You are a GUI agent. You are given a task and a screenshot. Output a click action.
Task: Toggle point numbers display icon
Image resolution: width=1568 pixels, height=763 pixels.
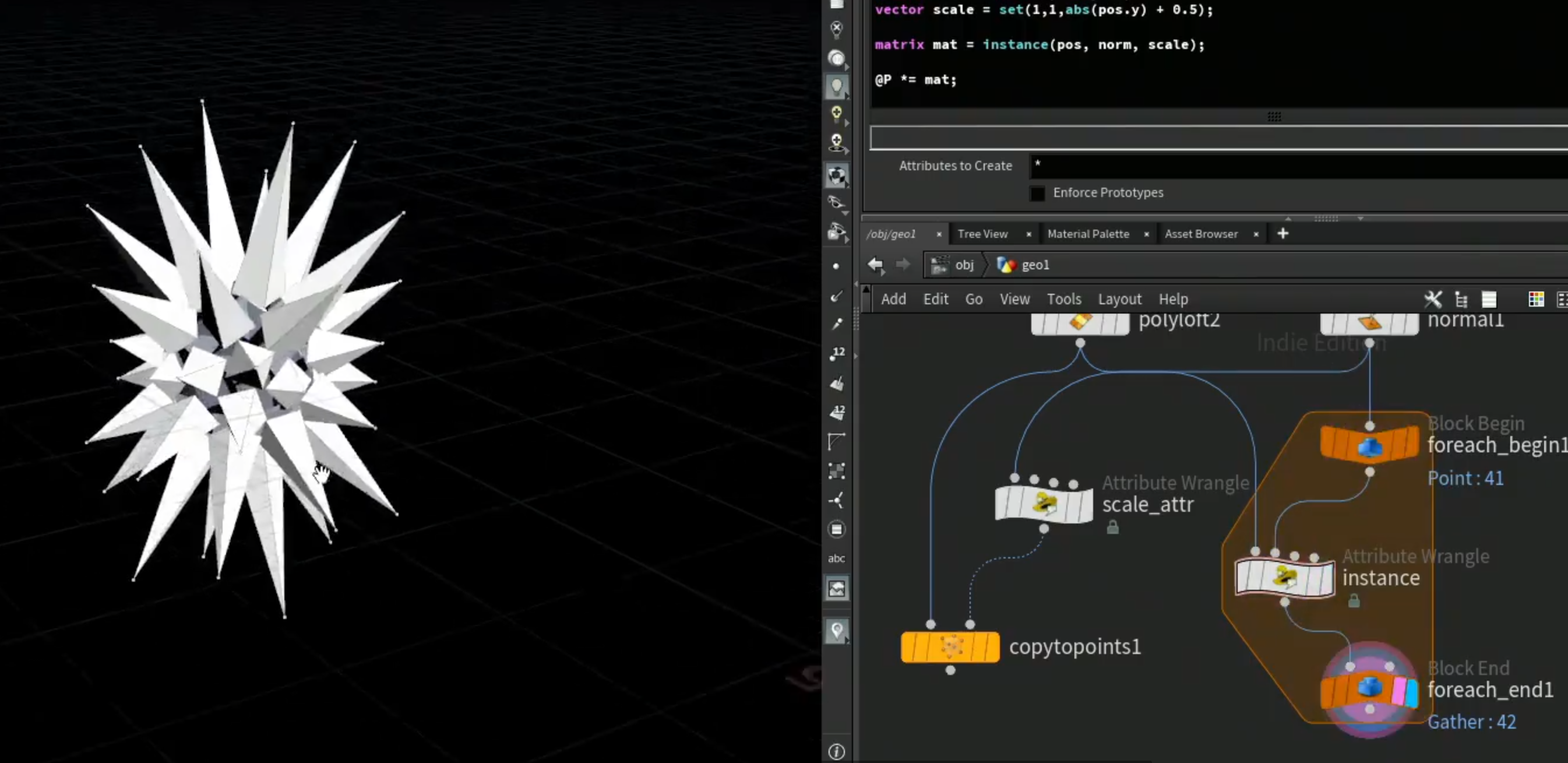(x=837, y=353)
